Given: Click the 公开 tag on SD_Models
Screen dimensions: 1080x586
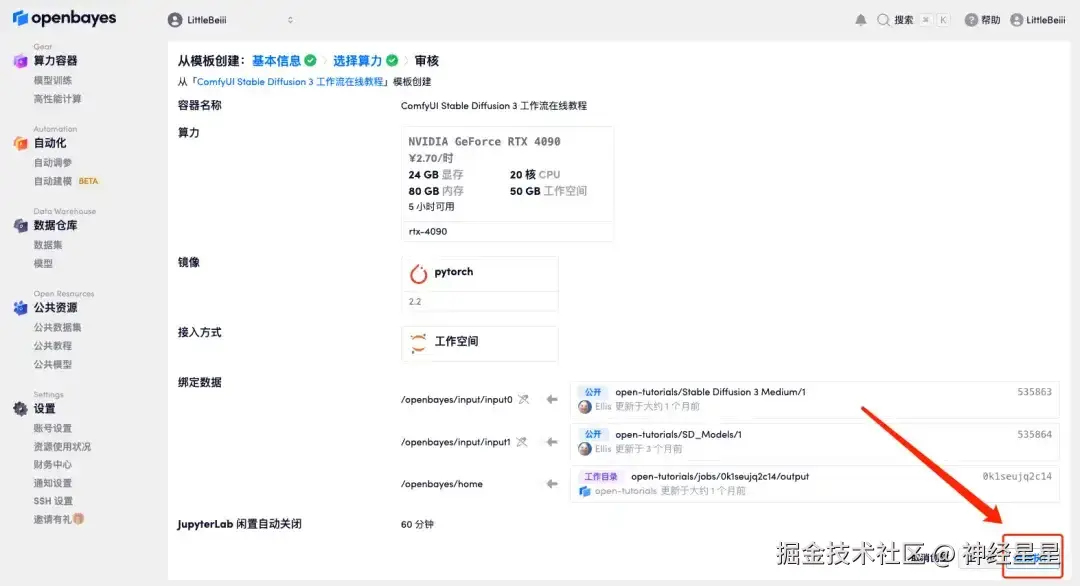Looking at the screenshot, I should pyautogui.click(x=593, y=435).
